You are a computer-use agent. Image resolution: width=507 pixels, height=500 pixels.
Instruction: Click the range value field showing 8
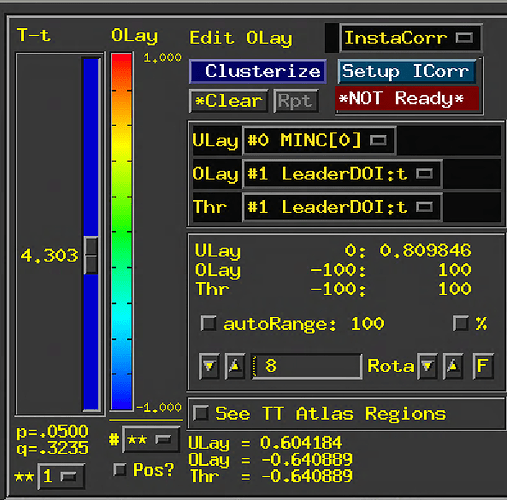(307, 366)
